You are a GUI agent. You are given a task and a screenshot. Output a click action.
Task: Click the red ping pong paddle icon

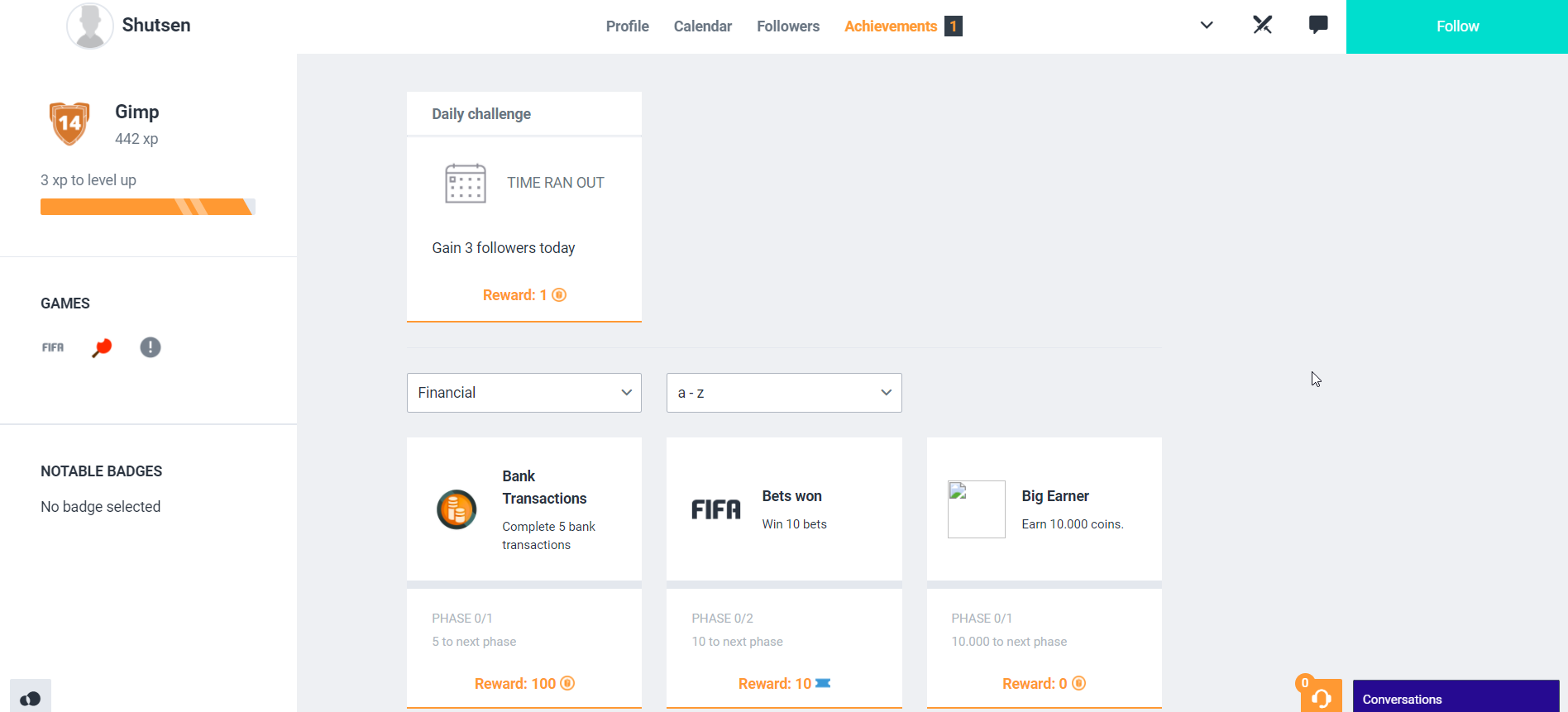102,347
